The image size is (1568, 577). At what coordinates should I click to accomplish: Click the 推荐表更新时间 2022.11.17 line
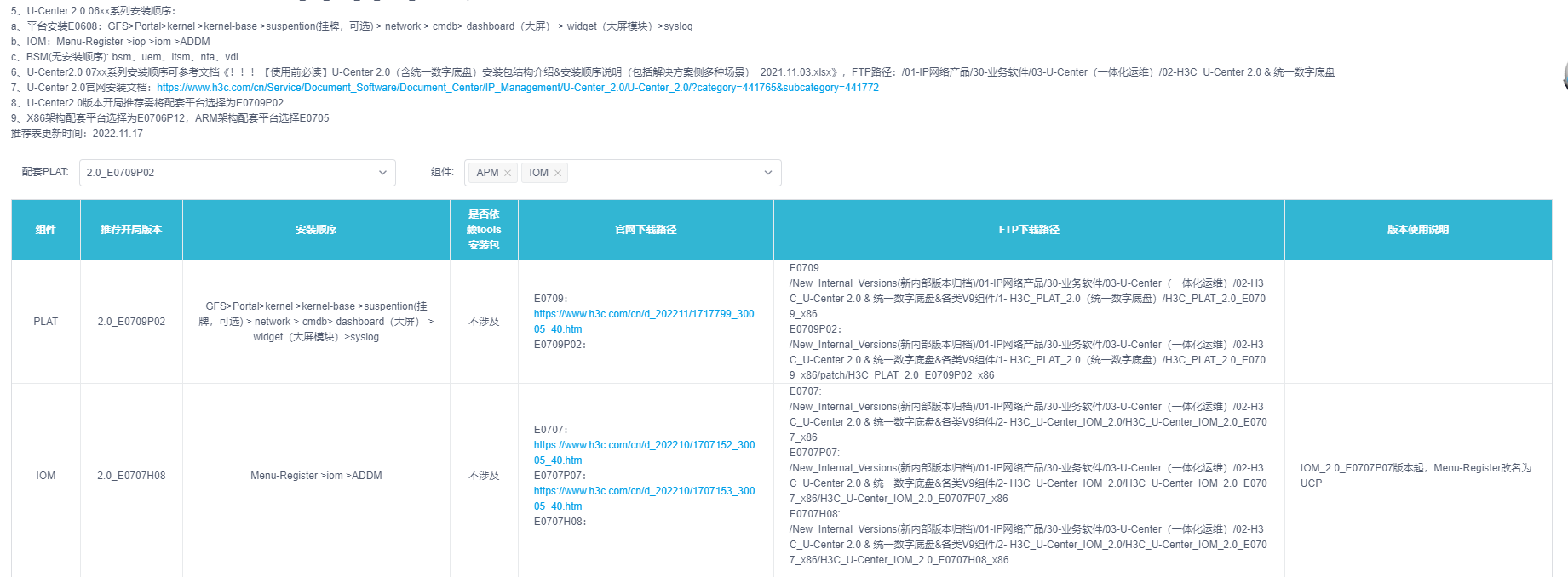pos(77,134)
